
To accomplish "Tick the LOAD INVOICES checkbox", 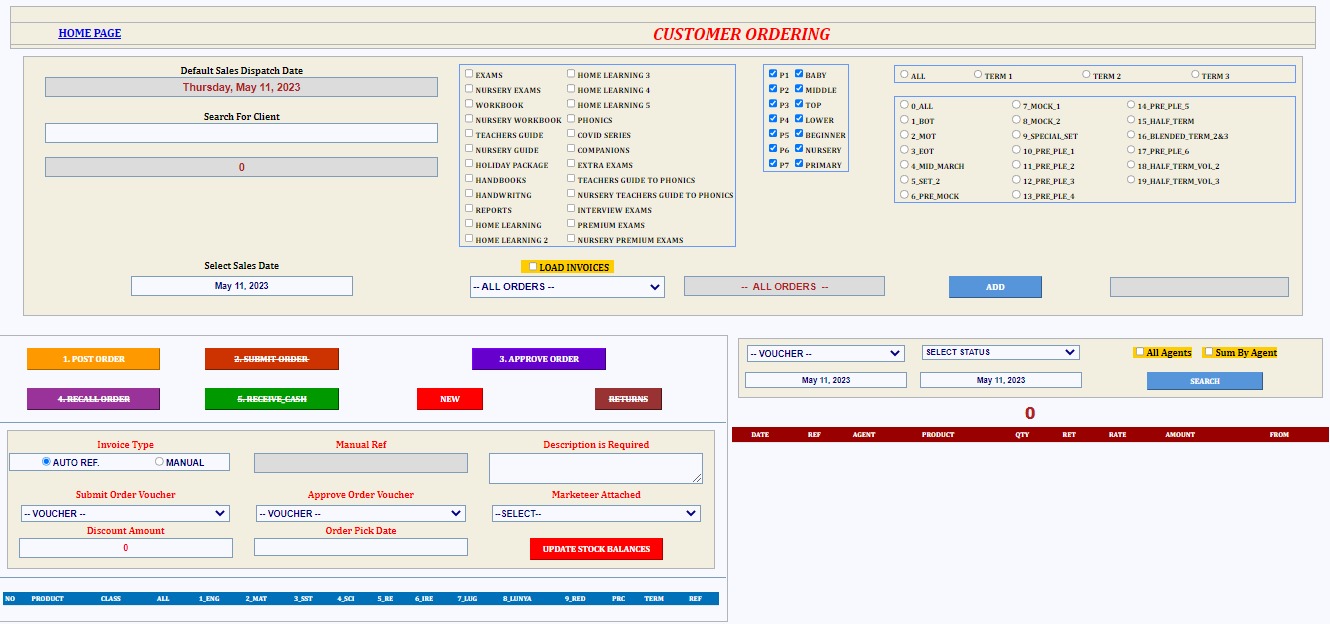I will pos(533,267).
